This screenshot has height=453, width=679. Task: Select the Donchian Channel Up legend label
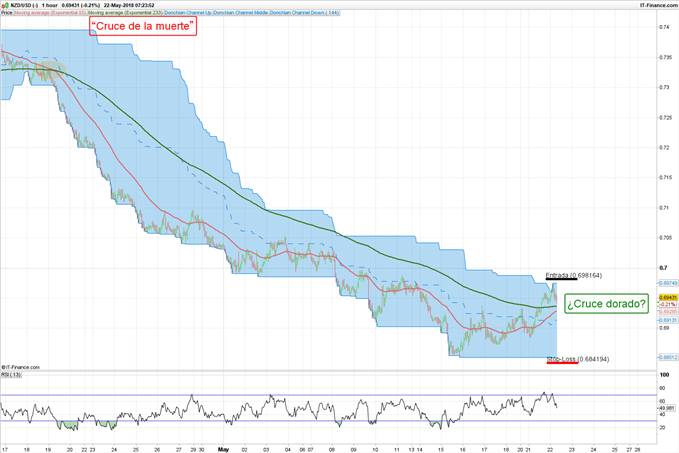188,13
